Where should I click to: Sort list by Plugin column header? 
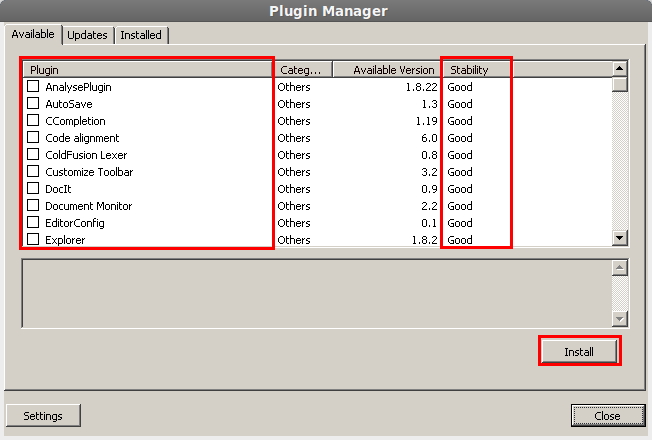[x=150, y=70]
